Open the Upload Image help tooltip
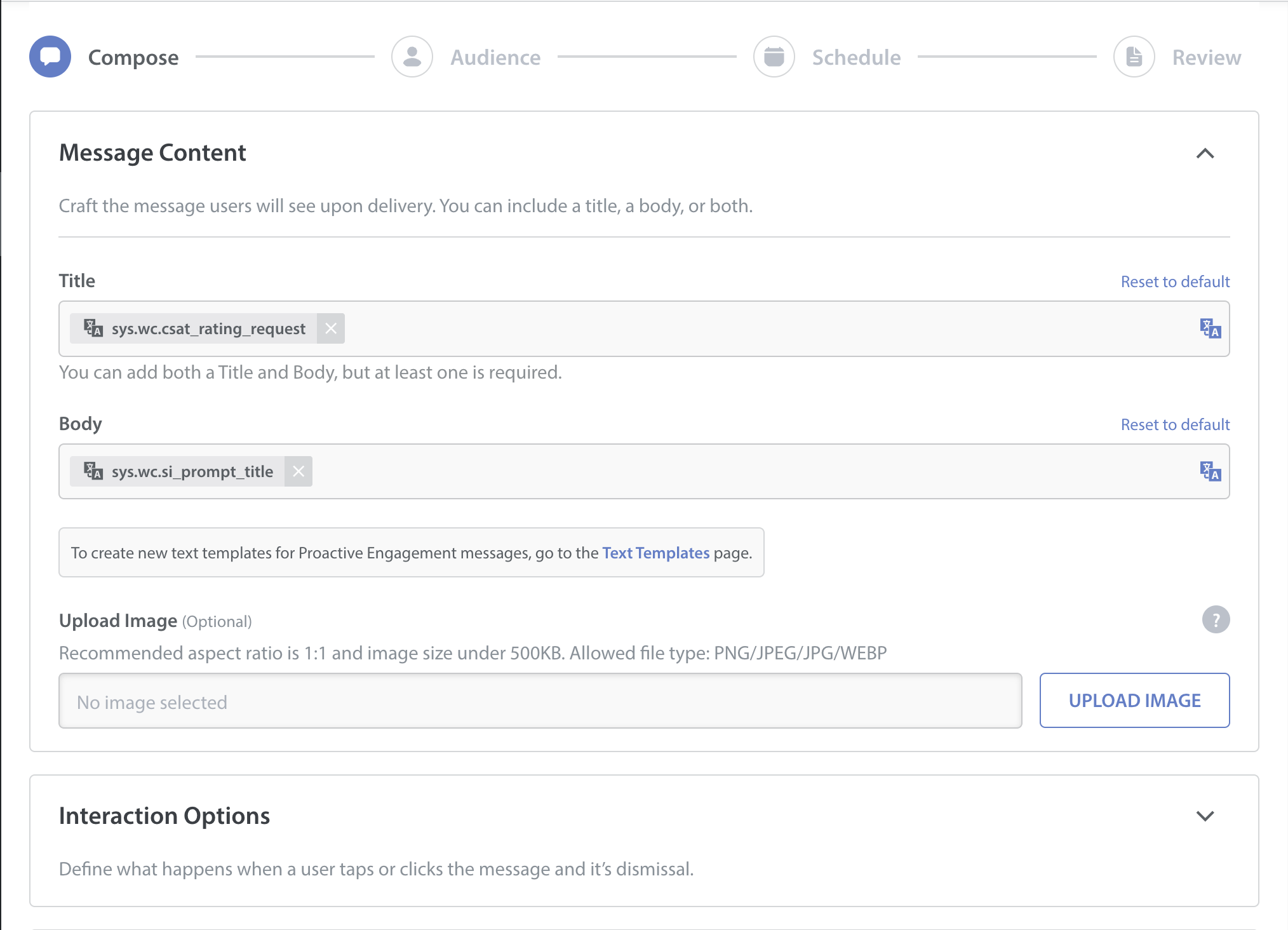Screen dimensions: 1288x930 point(1216,619)
